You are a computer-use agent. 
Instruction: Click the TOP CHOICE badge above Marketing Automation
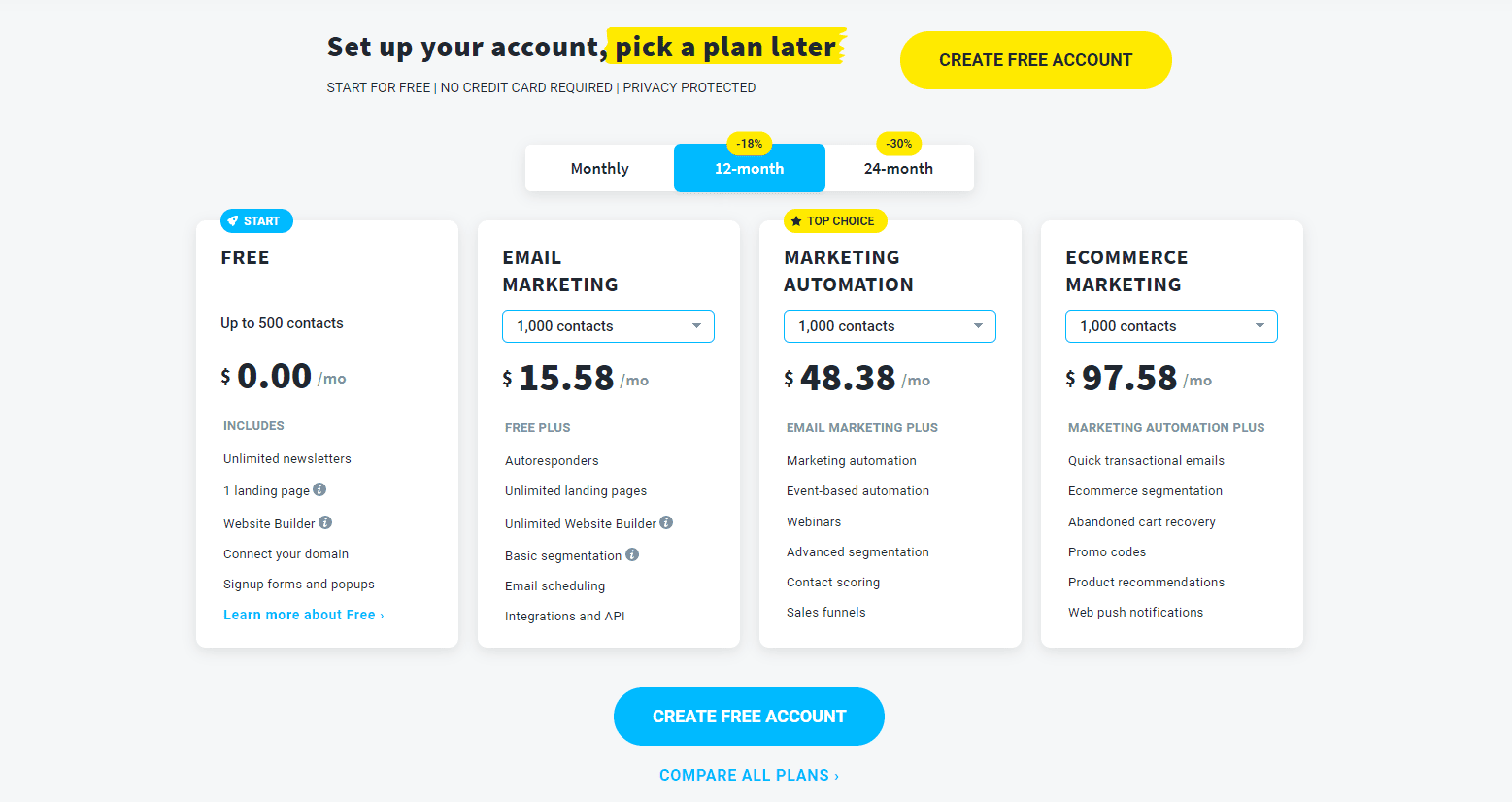(835, 220)
